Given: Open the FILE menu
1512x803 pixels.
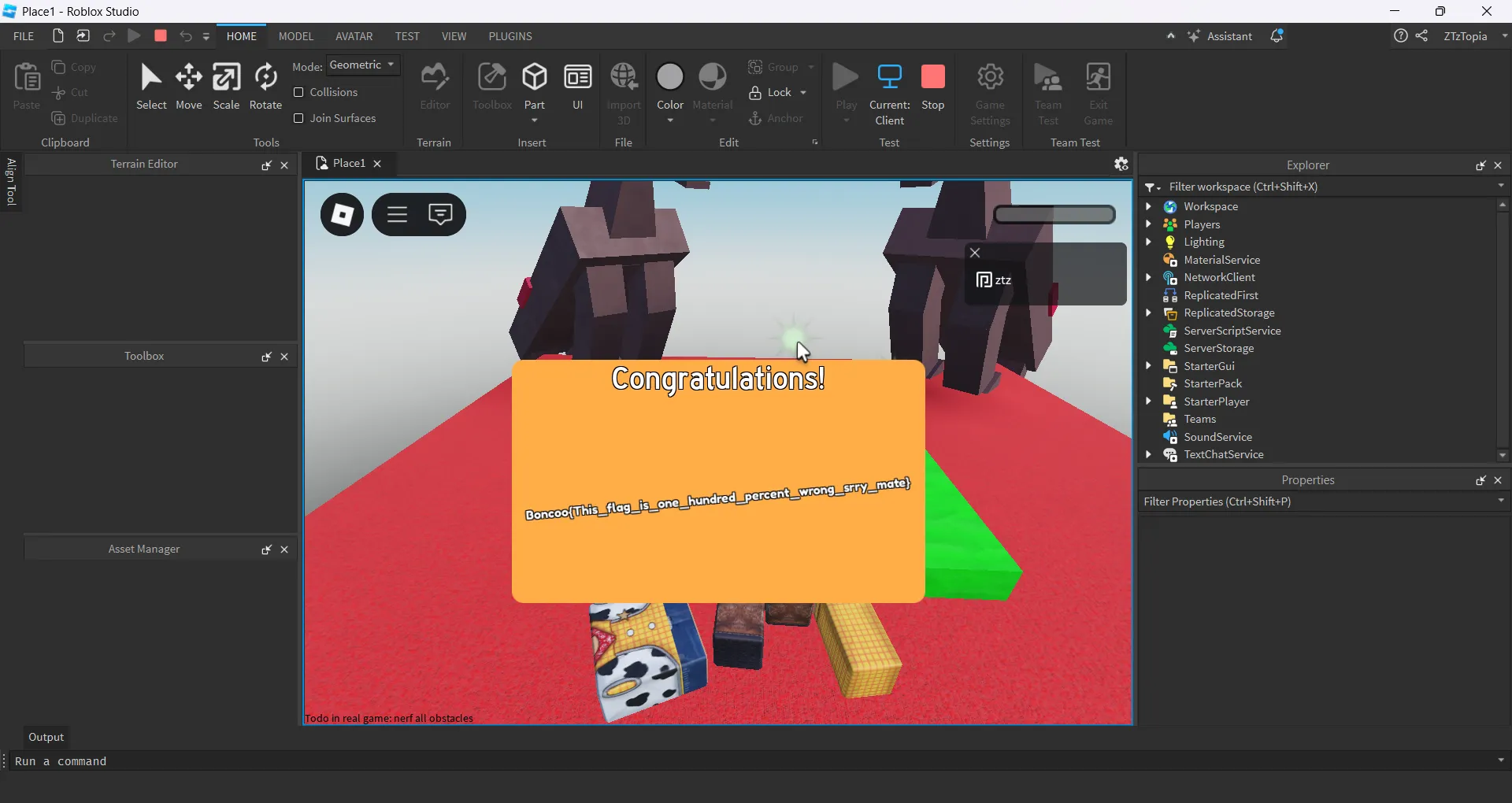Looking at the screenshot, I should click(x=24, y=36).
